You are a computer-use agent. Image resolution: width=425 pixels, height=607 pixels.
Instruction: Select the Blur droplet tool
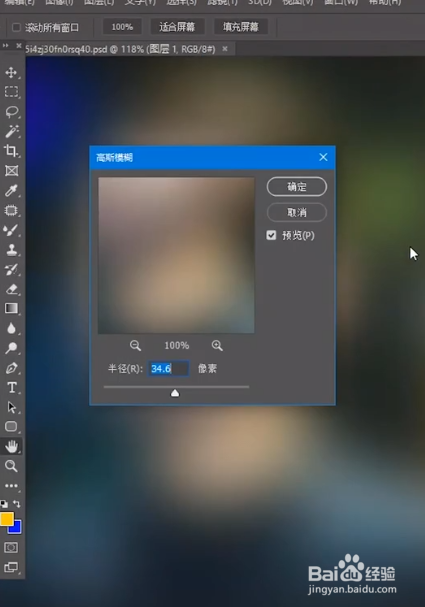(x=11, y=328)
